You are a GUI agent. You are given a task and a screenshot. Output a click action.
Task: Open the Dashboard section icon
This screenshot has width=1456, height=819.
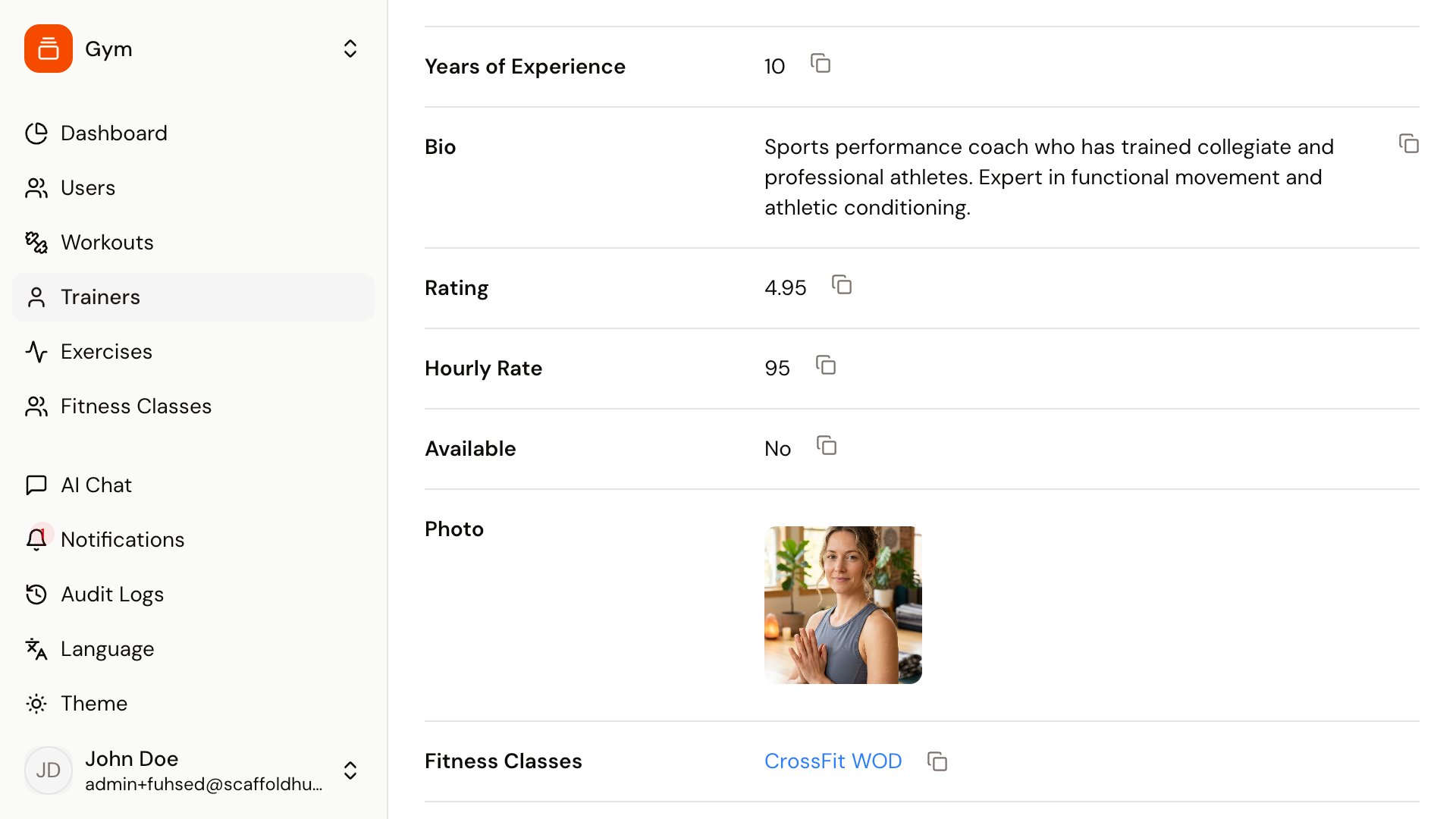(x=36, y=133)
